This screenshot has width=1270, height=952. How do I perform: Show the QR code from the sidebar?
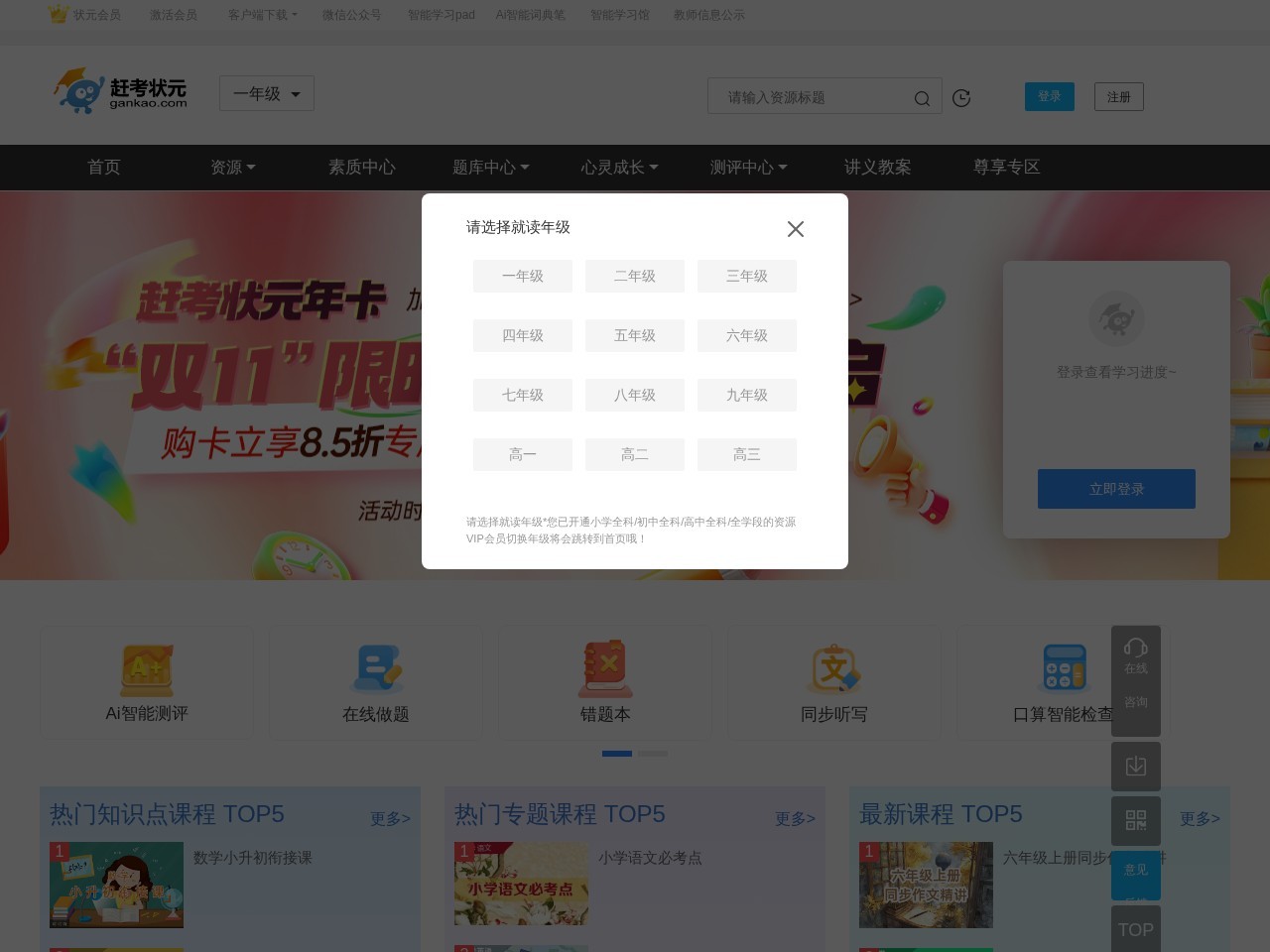[1136, 821]
